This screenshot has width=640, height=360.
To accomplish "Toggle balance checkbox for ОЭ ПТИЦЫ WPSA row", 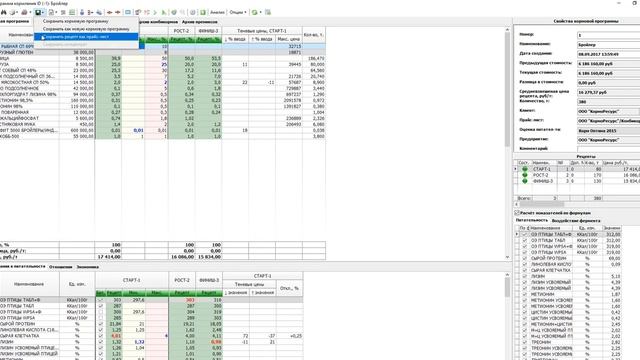I will tap(101, 318).
